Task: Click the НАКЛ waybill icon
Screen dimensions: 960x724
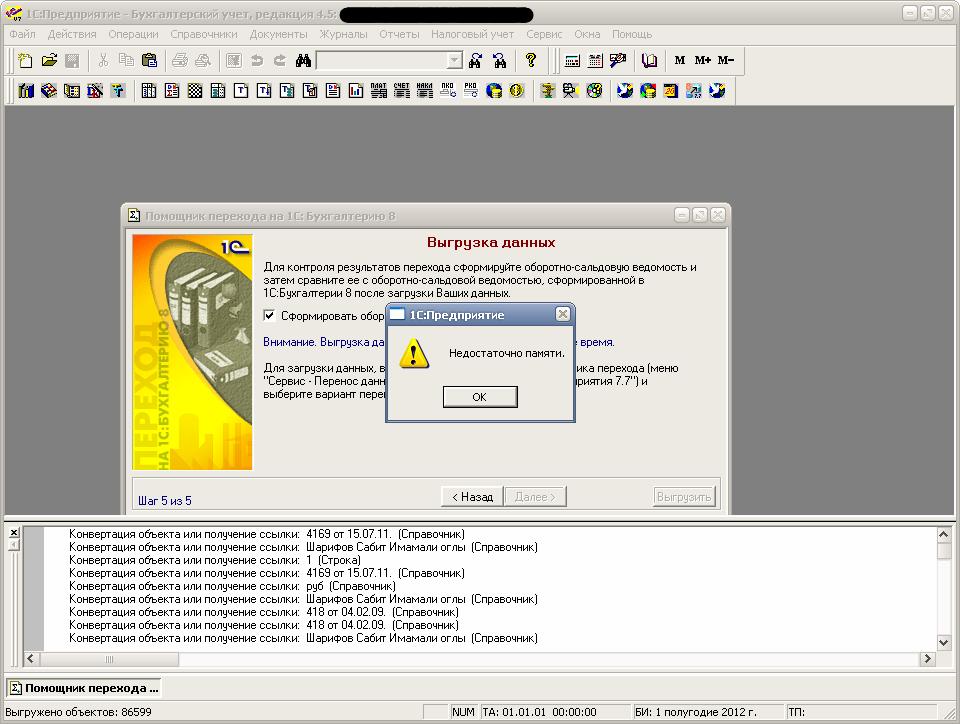Action: click(424, 91)
